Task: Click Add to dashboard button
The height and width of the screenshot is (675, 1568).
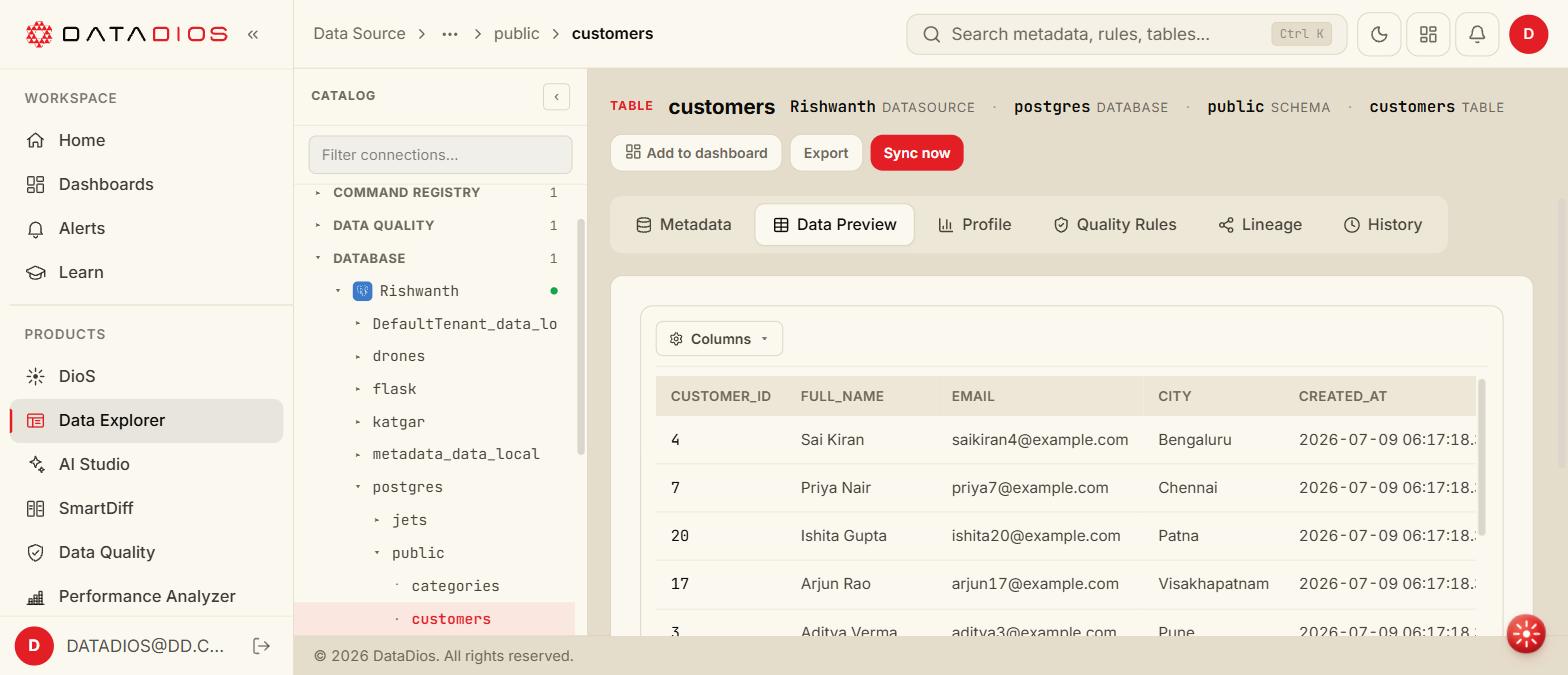Action: click(x=696, y=153)
